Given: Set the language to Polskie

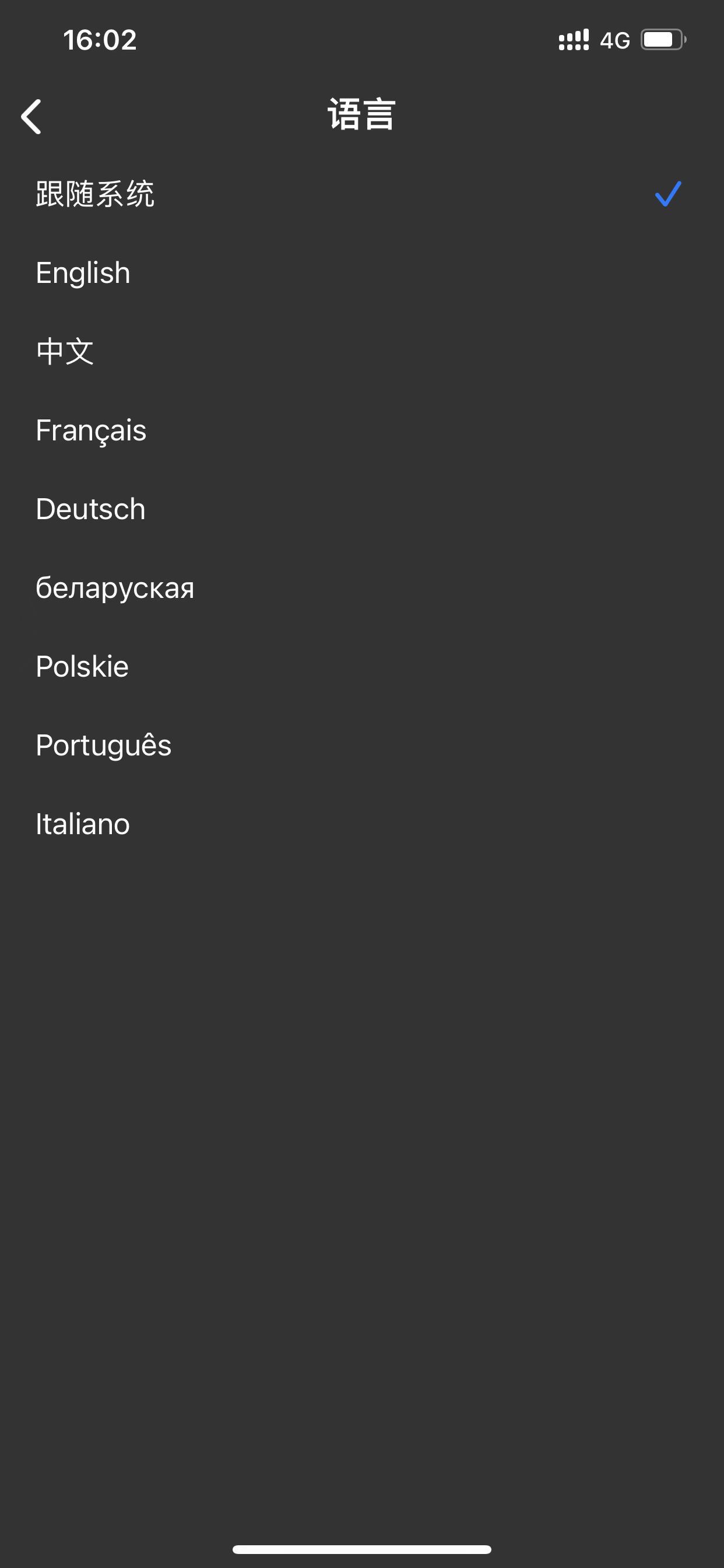Looking at the screenshot, I should [x=82, y=667].
